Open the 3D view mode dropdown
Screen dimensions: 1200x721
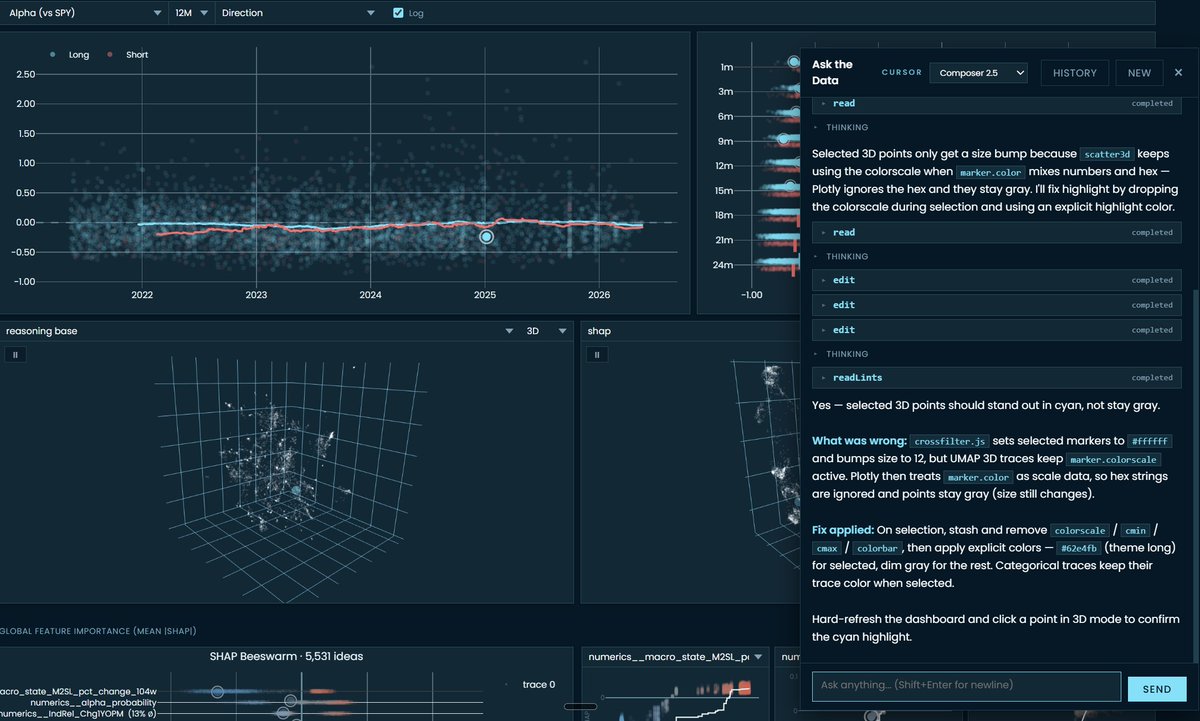(x=547, y=330)
